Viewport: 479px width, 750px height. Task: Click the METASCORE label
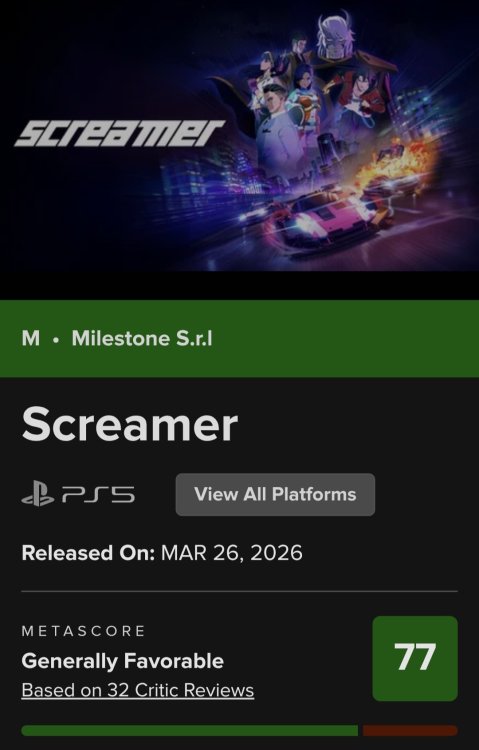tap(83, 631)
